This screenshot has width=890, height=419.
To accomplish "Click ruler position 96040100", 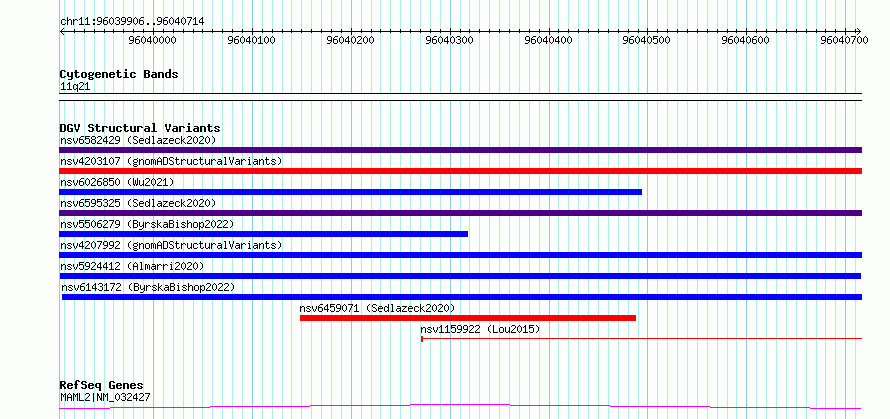I will pos(251,40).
